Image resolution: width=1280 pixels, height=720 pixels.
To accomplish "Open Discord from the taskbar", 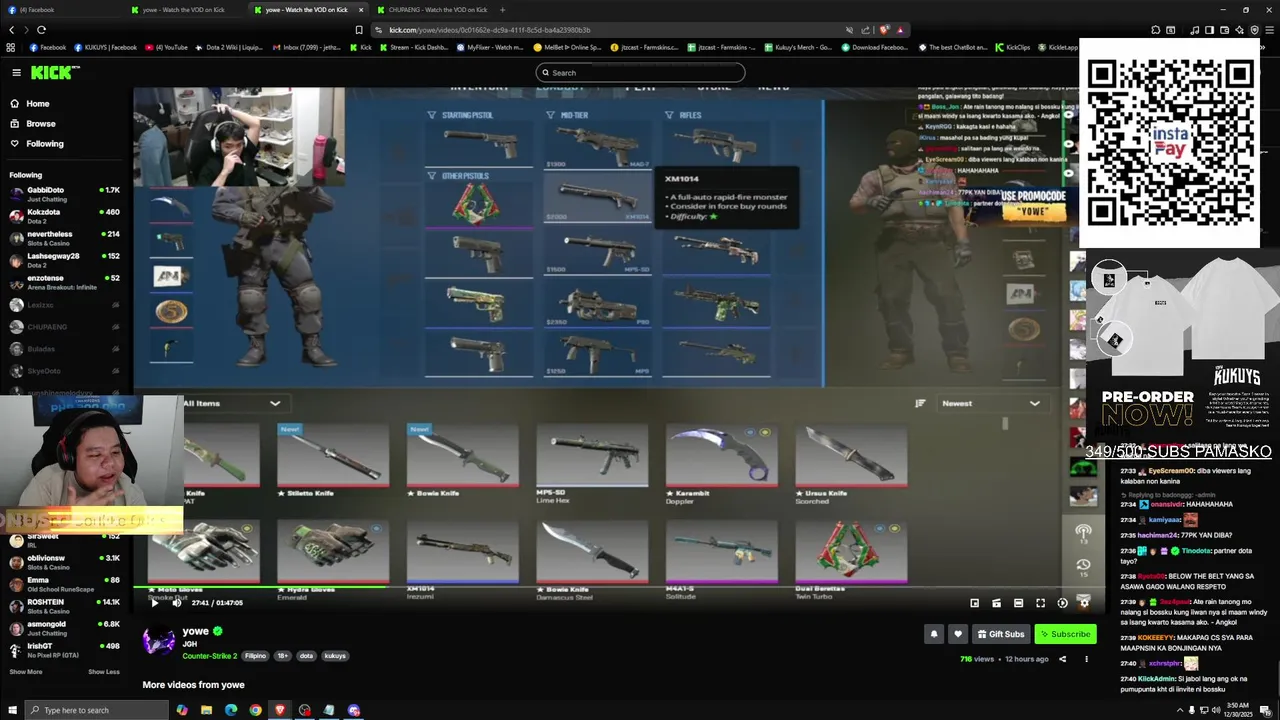I will click(353, 710).
